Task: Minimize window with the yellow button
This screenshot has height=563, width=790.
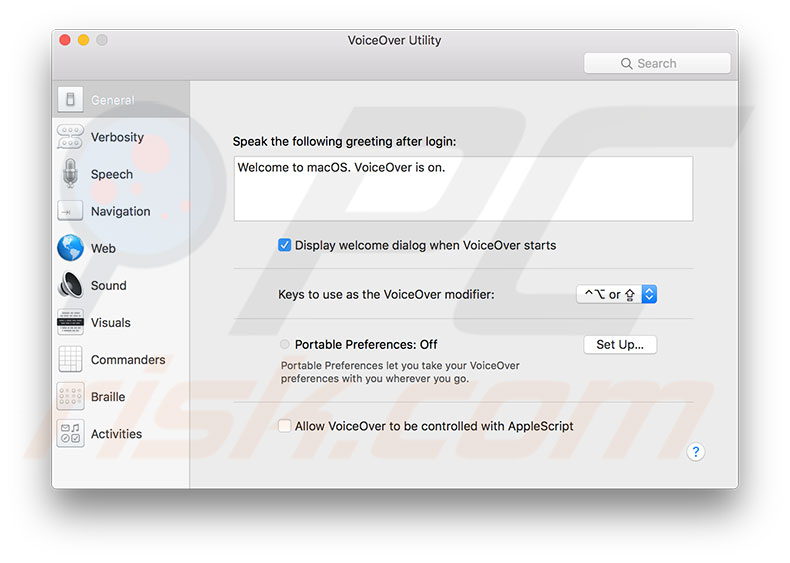Action: pos(84,40)
